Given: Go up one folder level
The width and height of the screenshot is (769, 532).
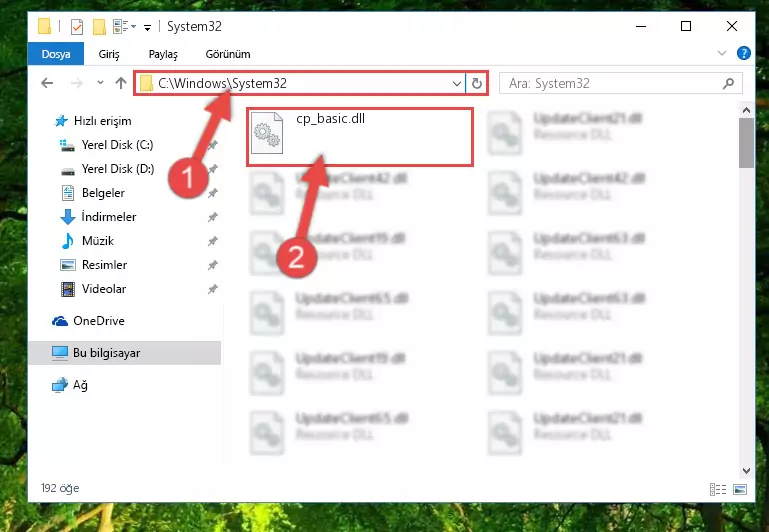Looking at the screenshot, I should [x=121, y=83].
